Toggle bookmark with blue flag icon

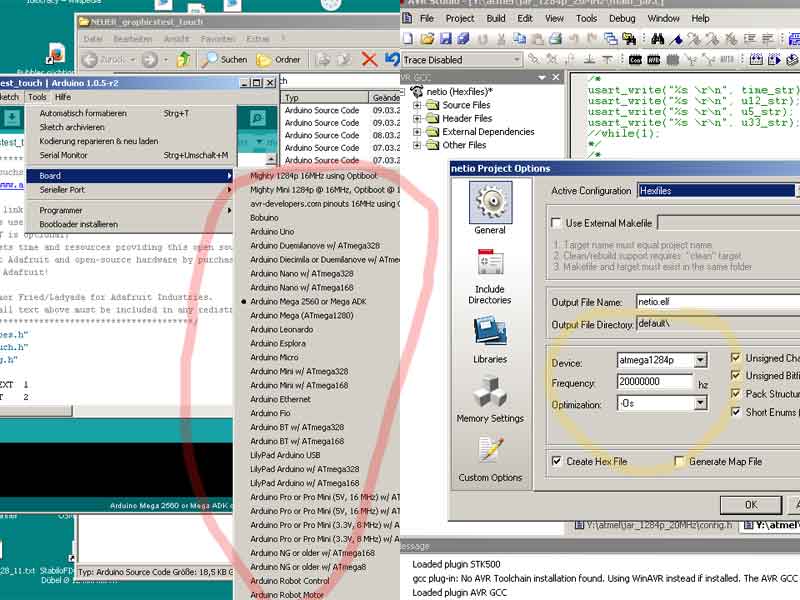pyautogui.click(x=677, y=39)
